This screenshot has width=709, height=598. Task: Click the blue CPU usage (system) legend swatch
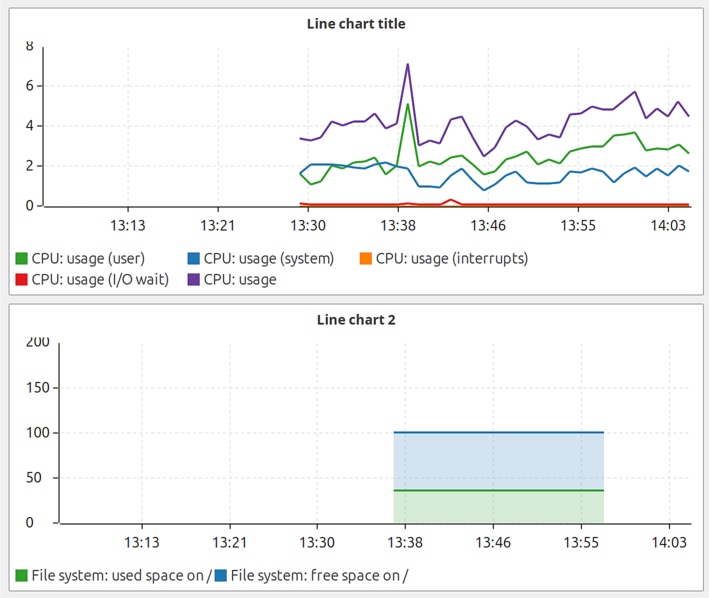point(193,259)
